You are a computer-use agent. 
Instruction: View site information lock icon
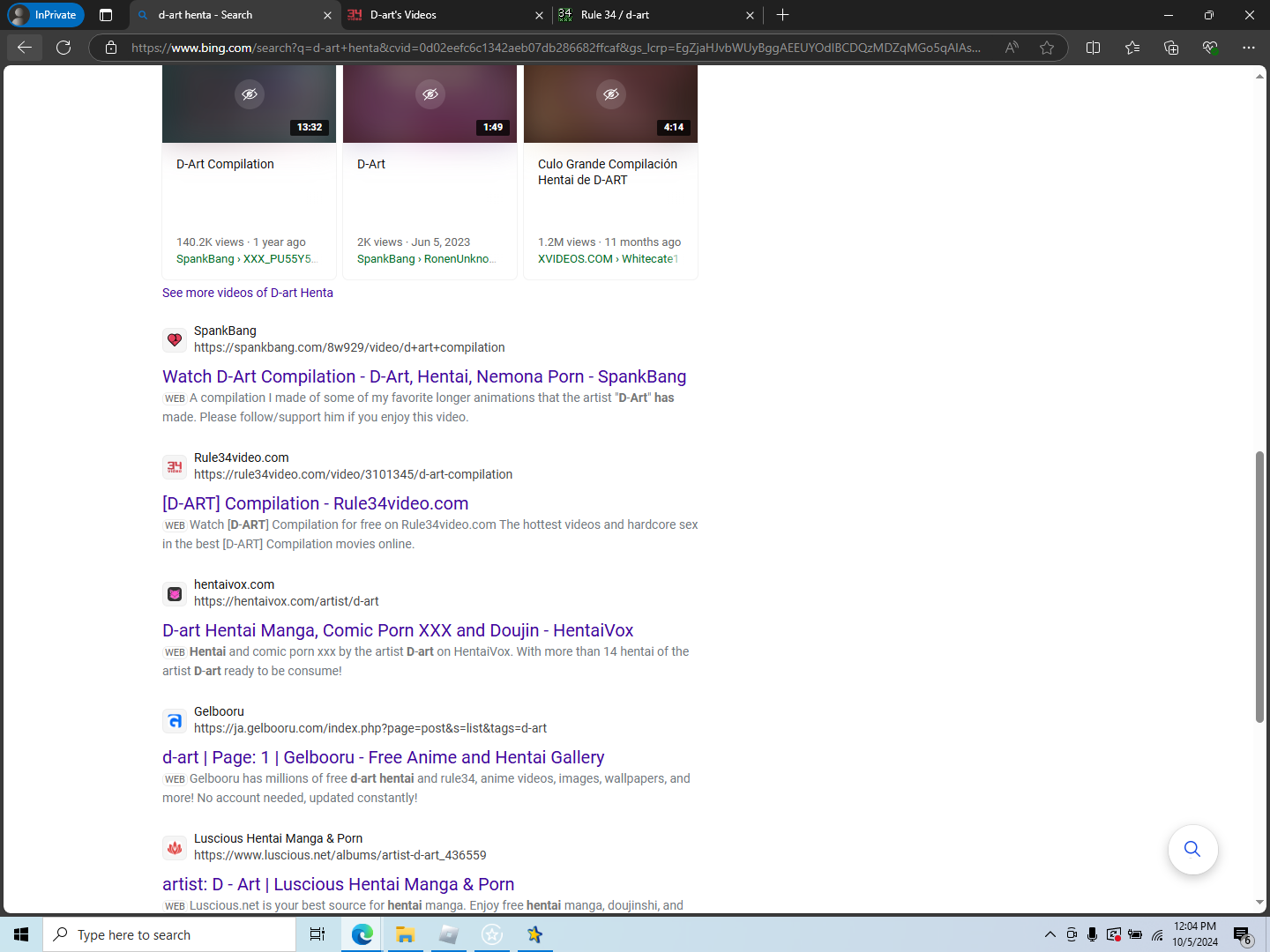(111, 48)
